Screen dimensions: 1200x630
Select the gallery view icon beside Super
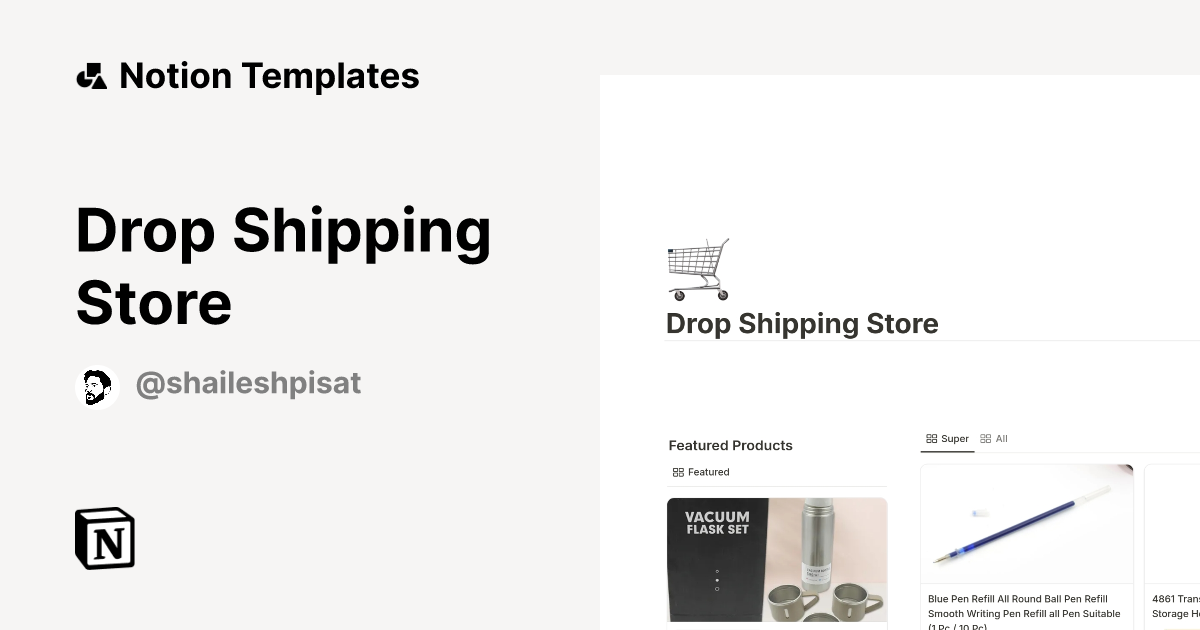(932, 438)
